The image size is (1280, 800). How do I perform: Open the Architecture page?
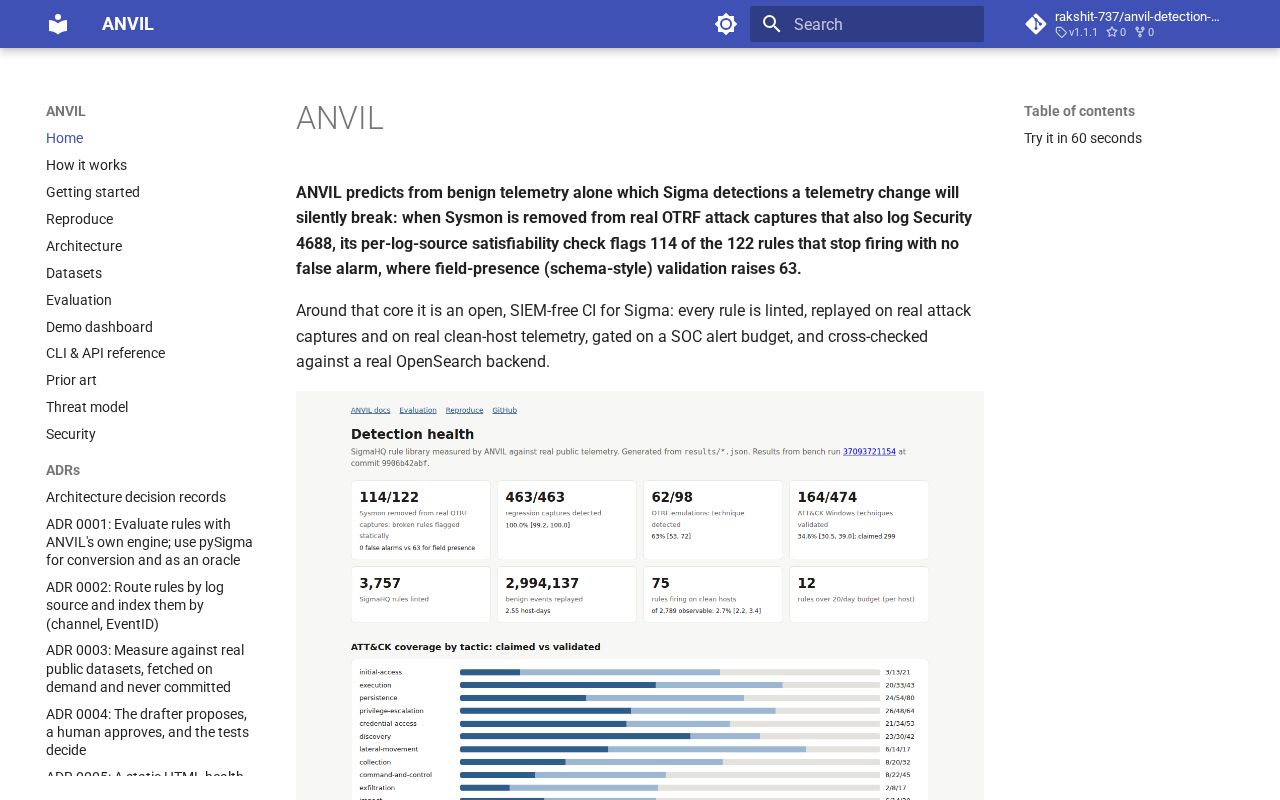coord(84,246)
